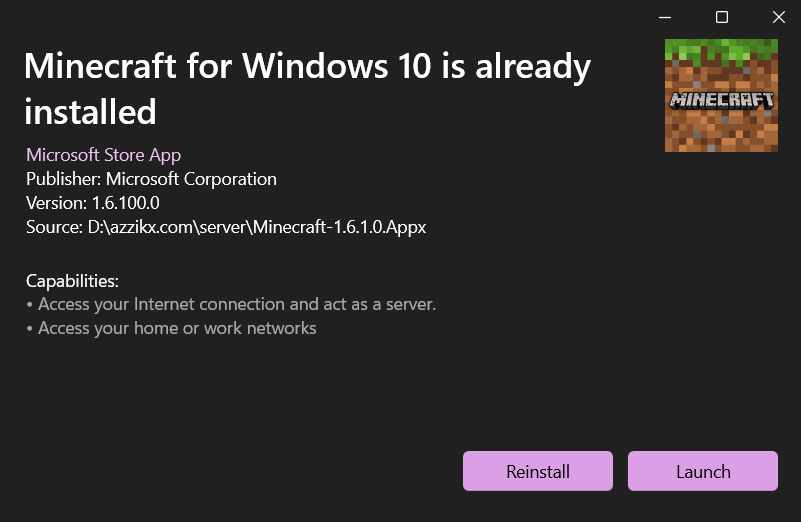
Task: Open the Microsoft Store App link
Action: [104, 155]
